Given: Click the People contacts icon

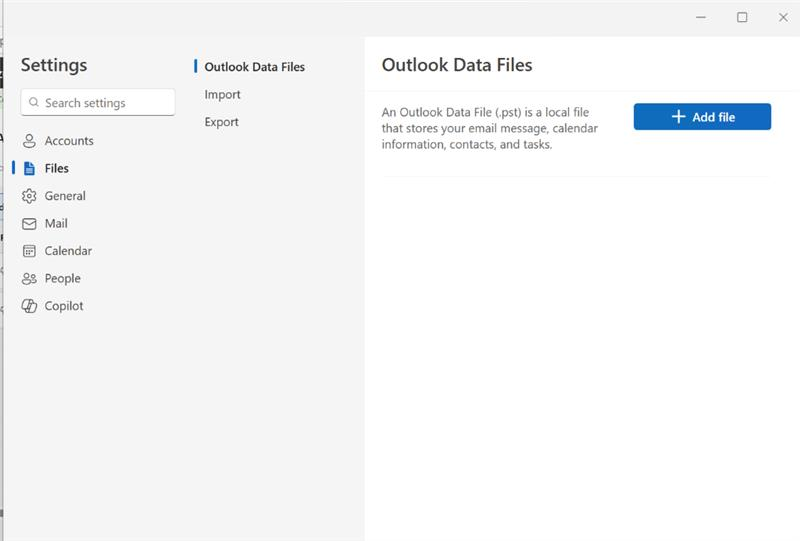Looking at the screenshot, I should coord(29,279).
